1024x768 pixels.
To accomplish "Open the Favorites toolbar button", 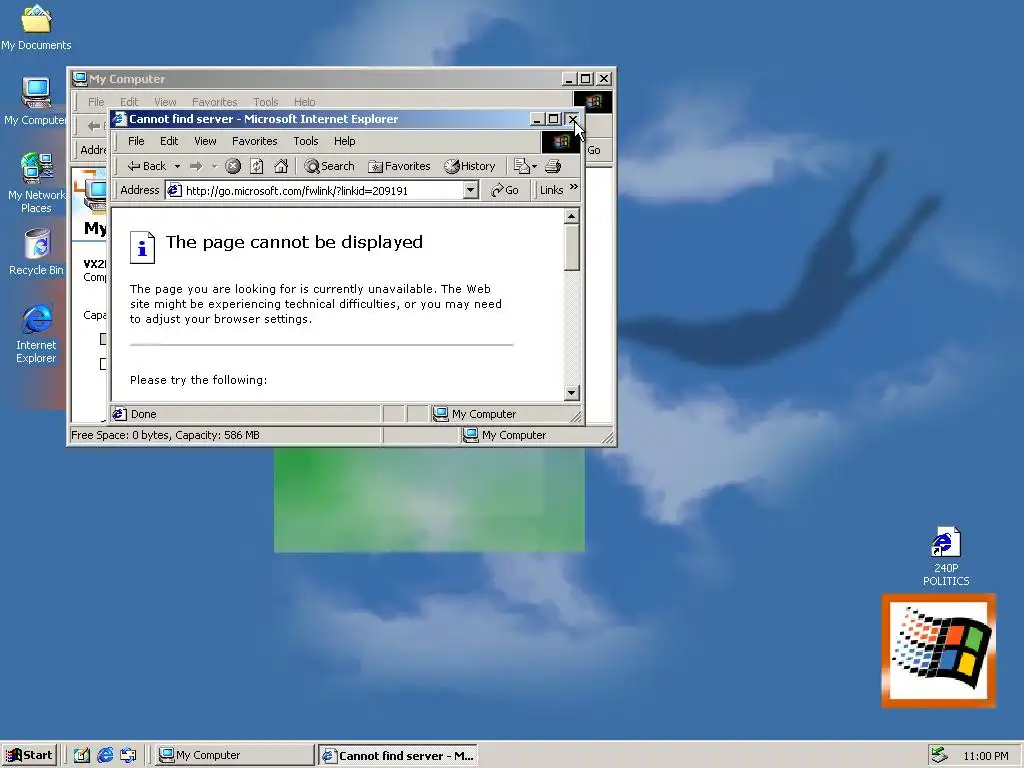I will (x=399, y=167).
